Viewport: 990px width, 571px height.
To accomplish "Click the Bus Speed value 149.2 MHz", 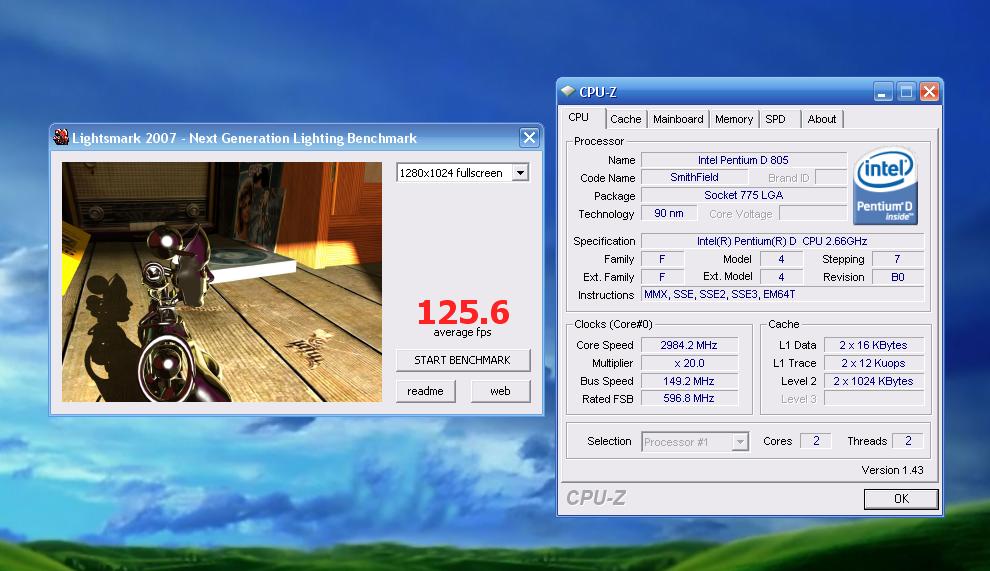I will (x=689, y=382).
